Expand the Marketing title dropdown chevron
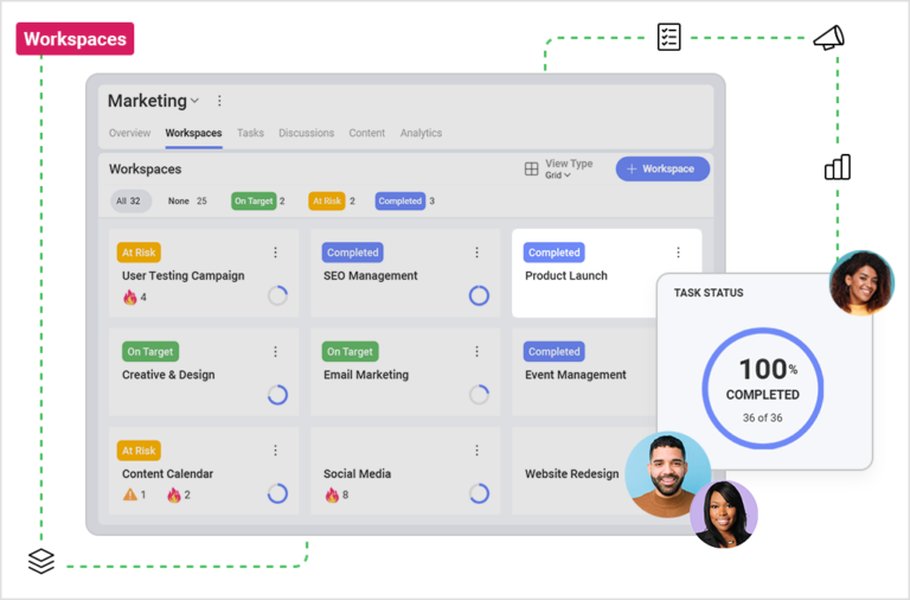 [x=195, y=101]
